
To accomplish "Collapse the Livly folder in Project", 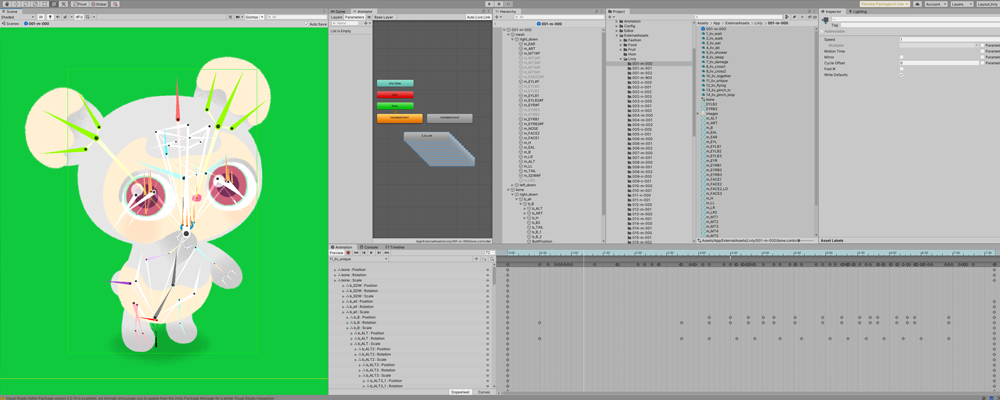I will click(x=622, y=59).
